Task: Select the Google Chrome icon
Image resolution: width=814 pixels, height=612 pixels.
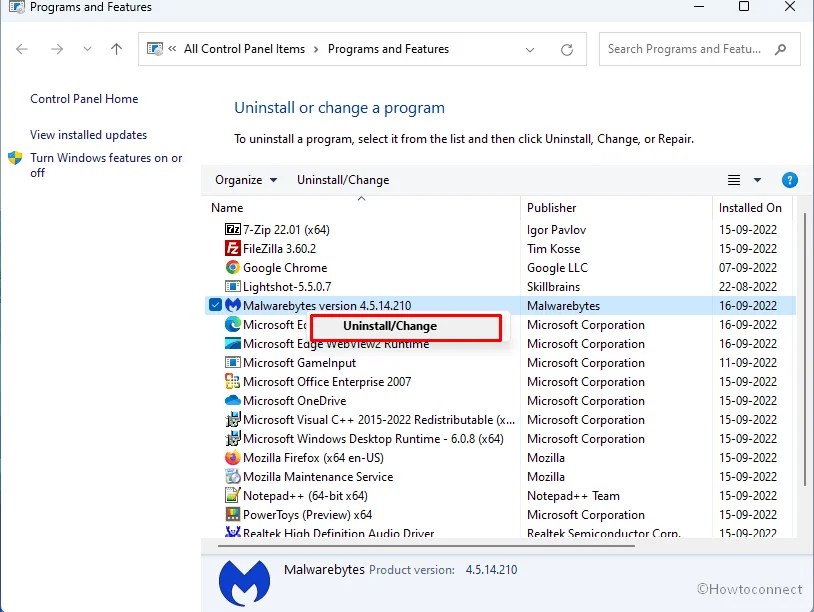Action: 231,267
